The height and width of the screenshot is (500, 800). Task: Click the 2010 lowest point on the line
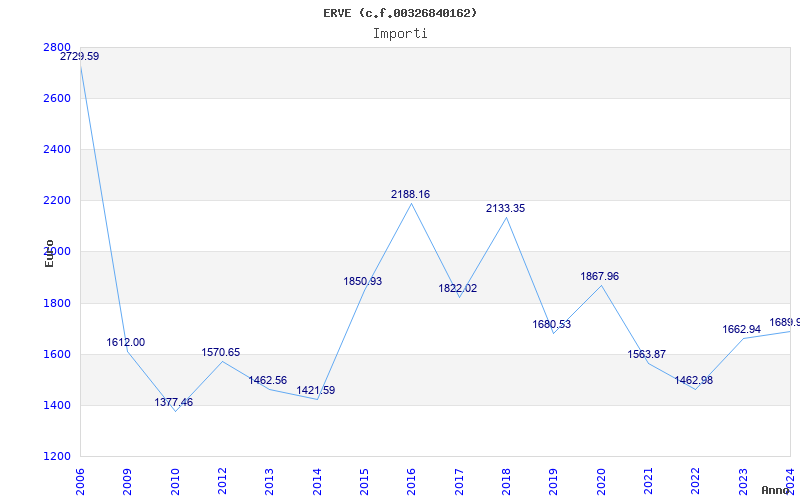175,411
